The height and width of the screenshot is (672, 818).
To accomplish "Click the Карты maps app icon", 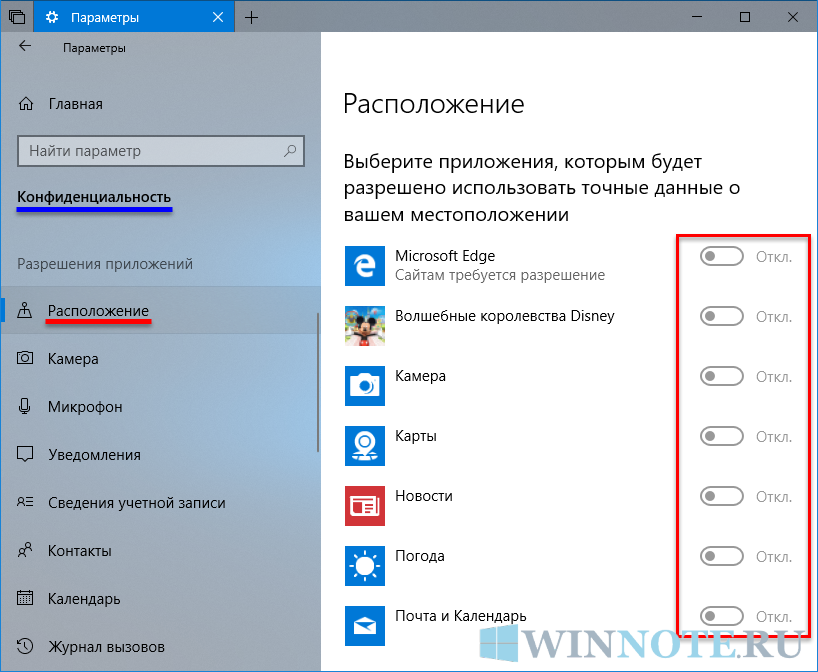I will [x=365, y=446].
